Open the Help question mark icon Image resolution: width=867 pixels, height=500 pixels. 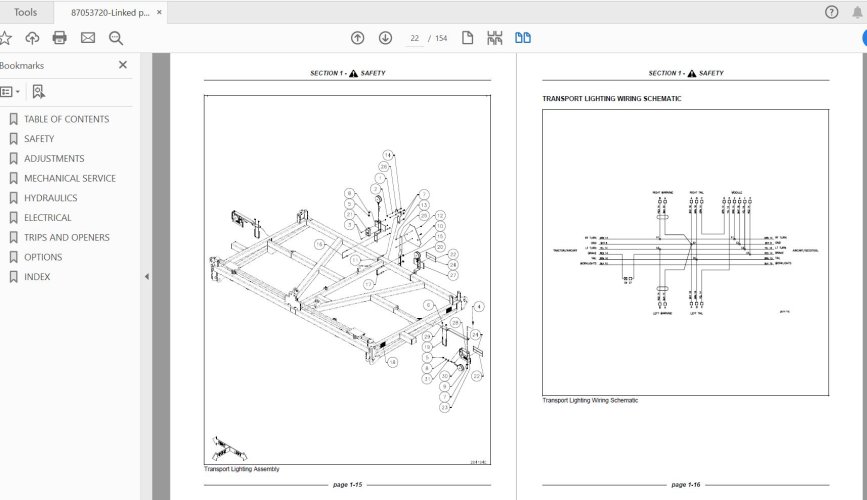pos(831,12)
